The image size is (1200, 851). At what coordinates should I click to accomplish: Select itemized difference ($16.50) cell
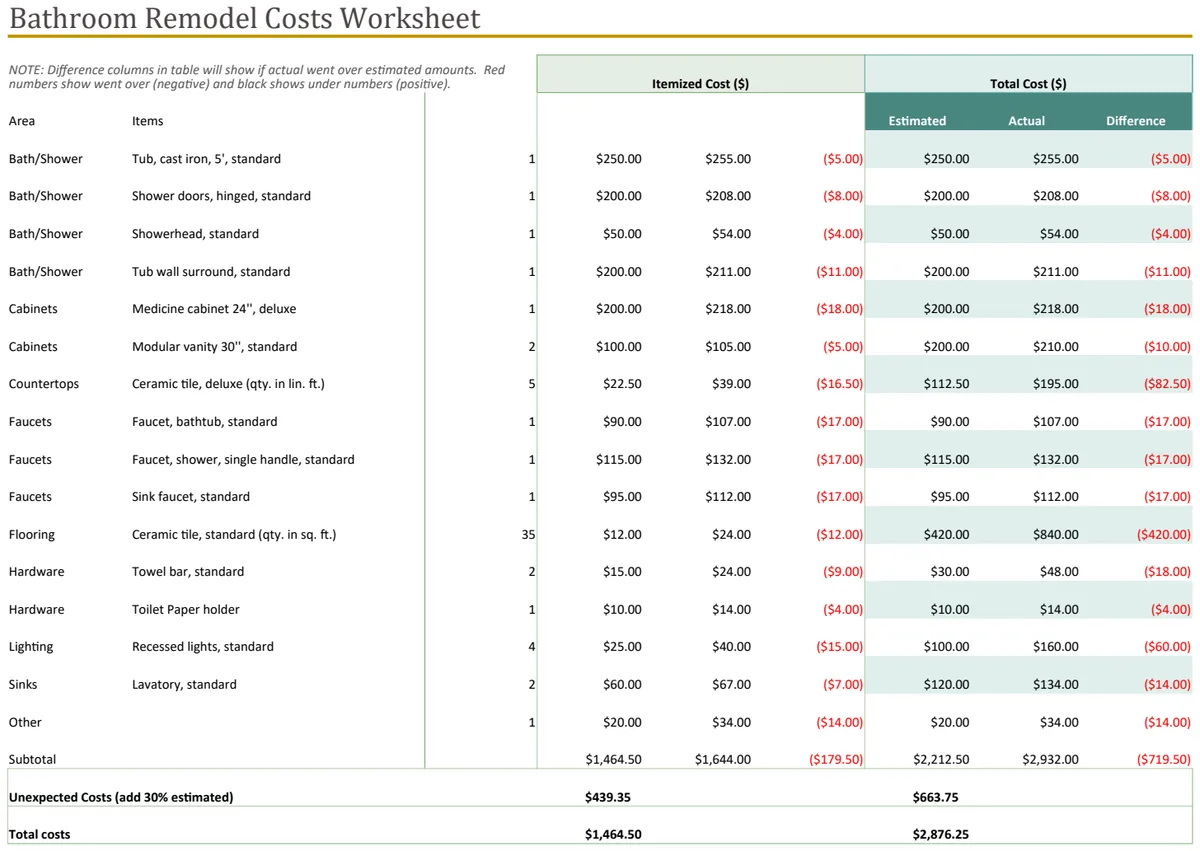tap(839, 384)
